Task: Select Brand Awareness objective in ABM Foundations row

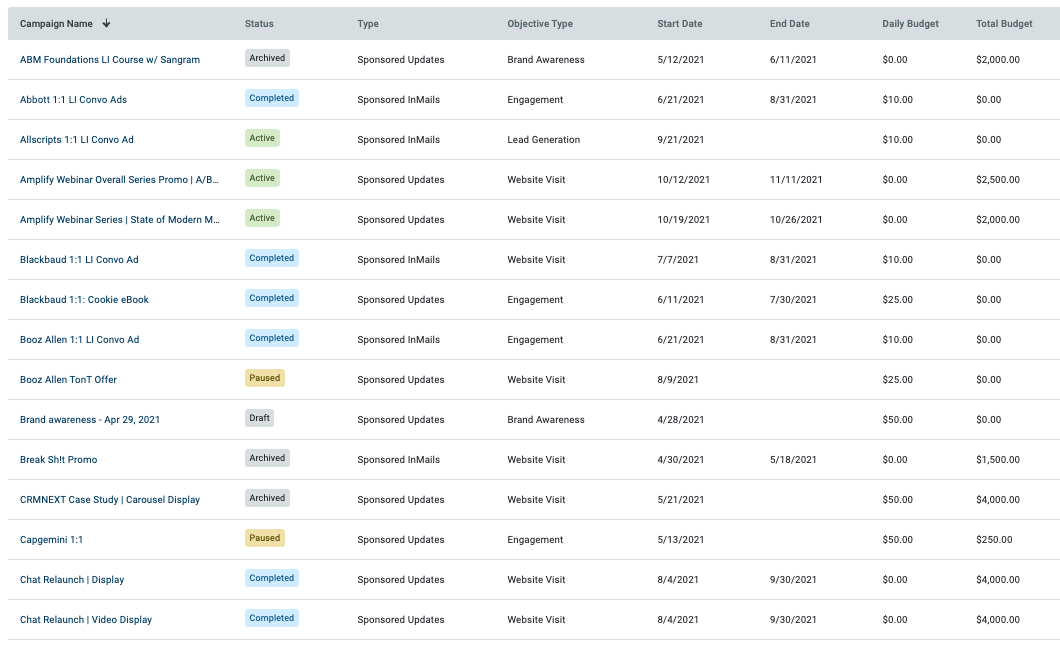Action: [546, 59]
